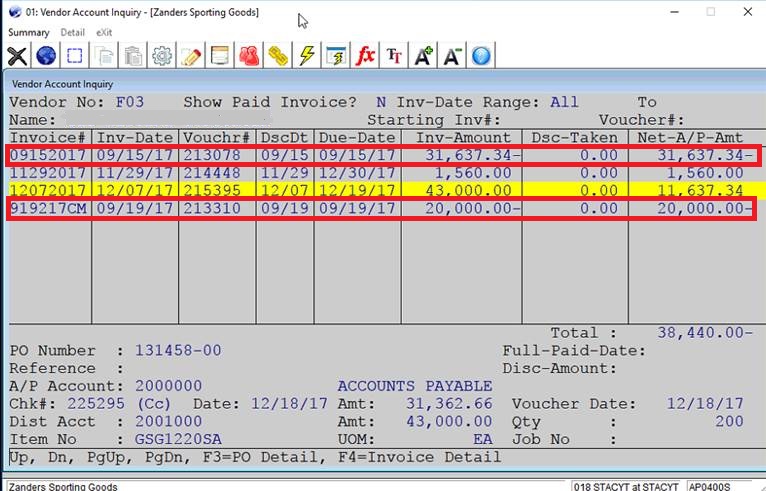Select highlighted invoice 12072017
This screenshot has height=491, width=766.
48,191
